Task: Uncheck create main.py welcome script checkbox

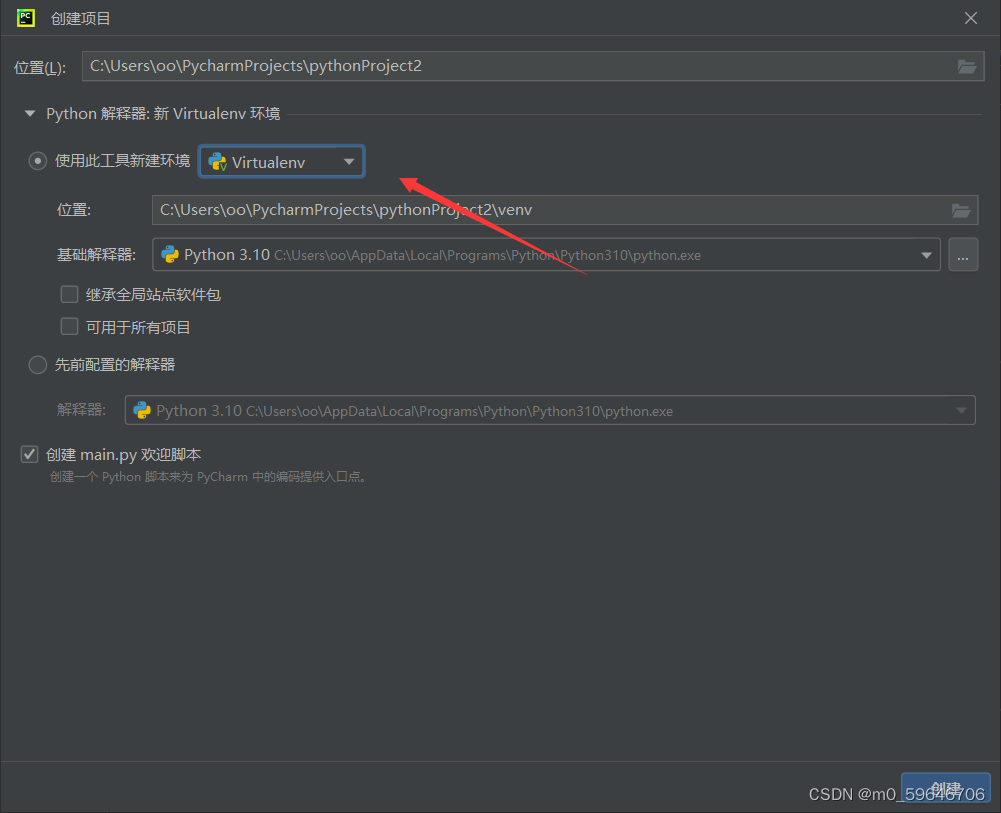Action: point(29,454)
